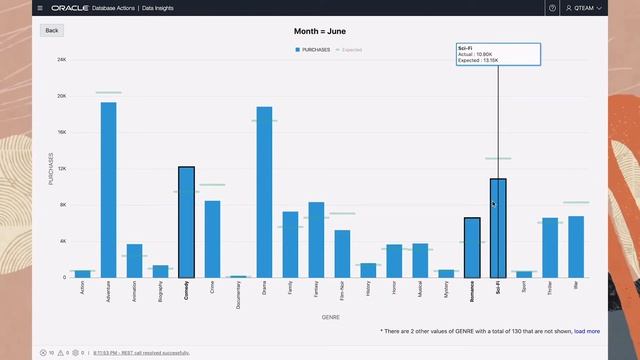Click the processes gear icon in the status bar
This screenshot has width=640, height=360.
pos(76,353)
